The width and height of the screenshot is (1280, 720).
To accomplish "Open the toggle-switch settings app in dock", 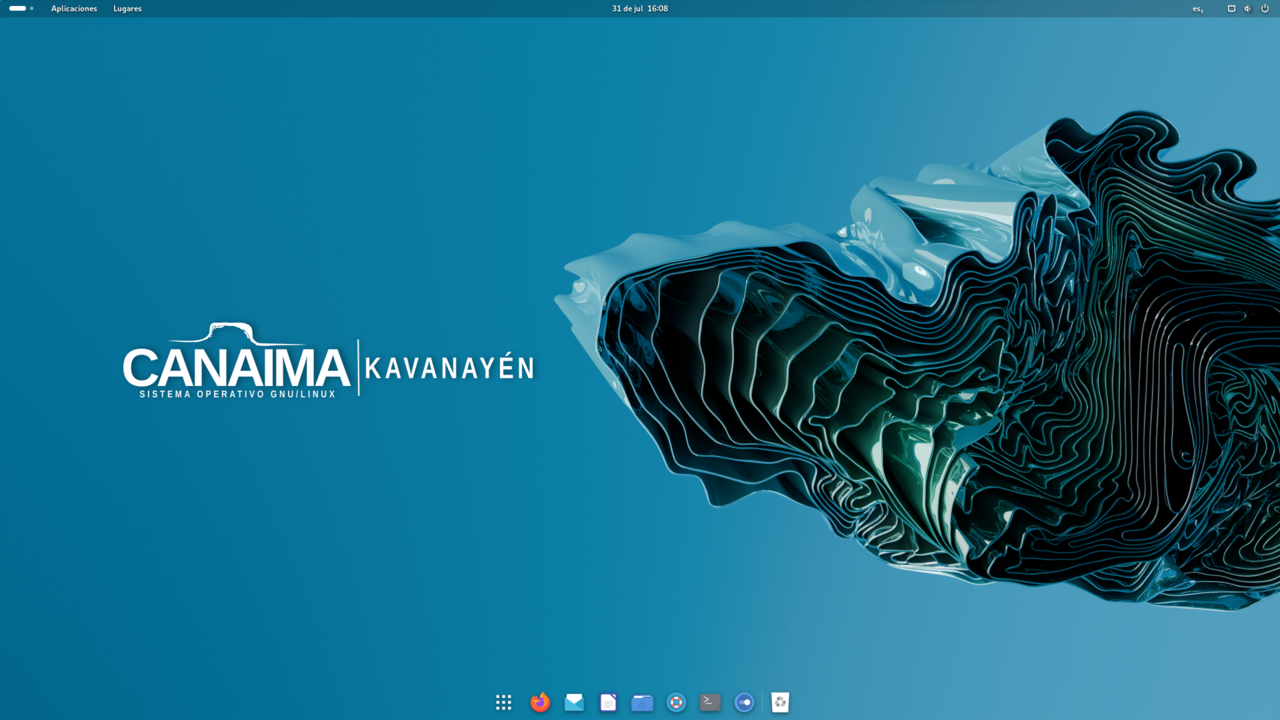I will click(744, 702).
